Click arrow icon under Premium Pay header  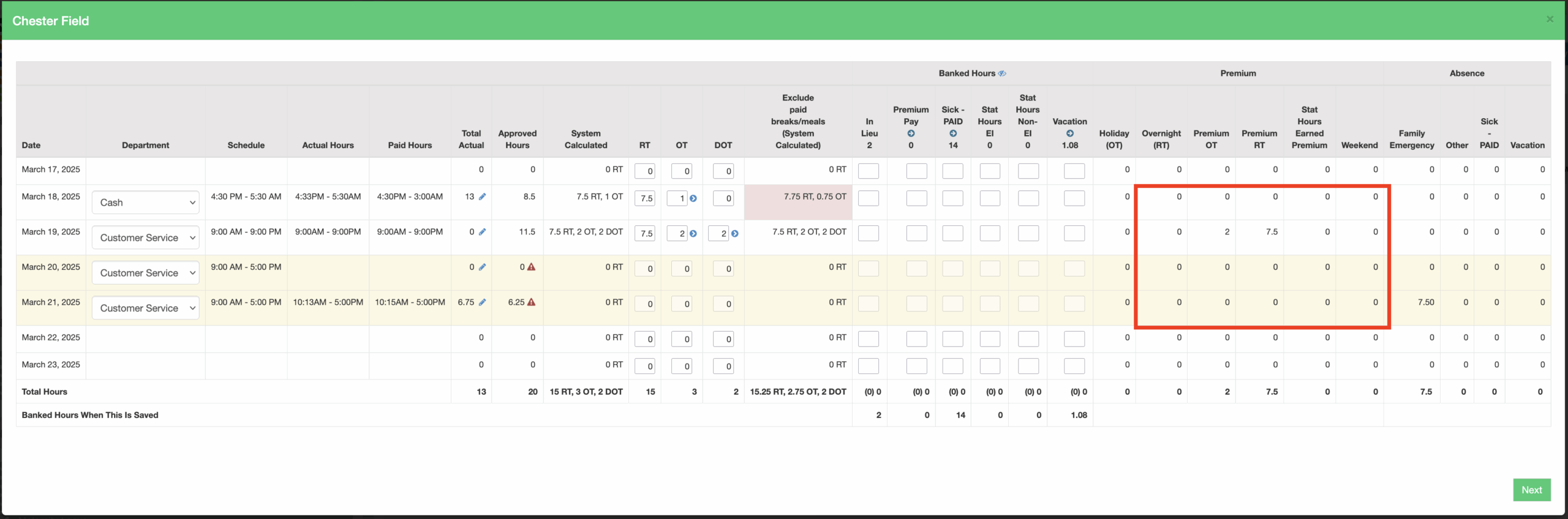pyautogui.click(x=911, y=133)
